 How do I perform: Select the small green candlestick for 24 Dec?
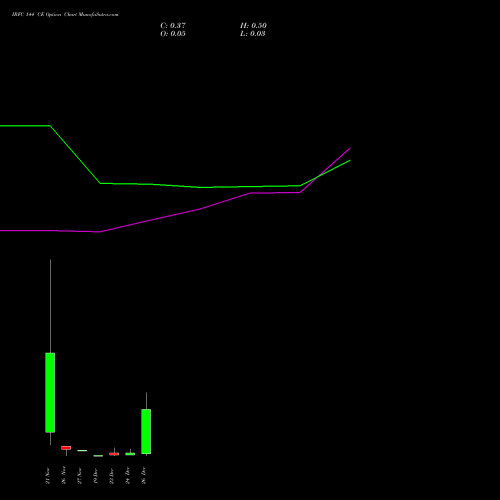click(130, 454)
